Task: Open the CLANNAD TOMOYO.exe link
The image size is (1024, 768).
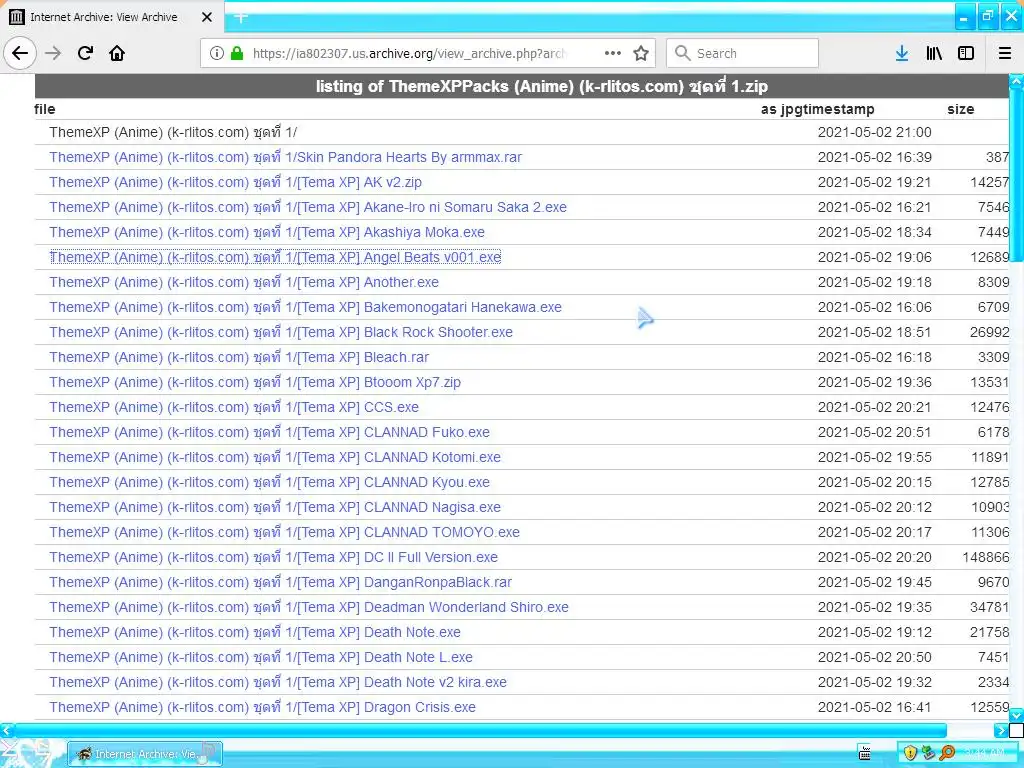Action: tap(284, 532)
